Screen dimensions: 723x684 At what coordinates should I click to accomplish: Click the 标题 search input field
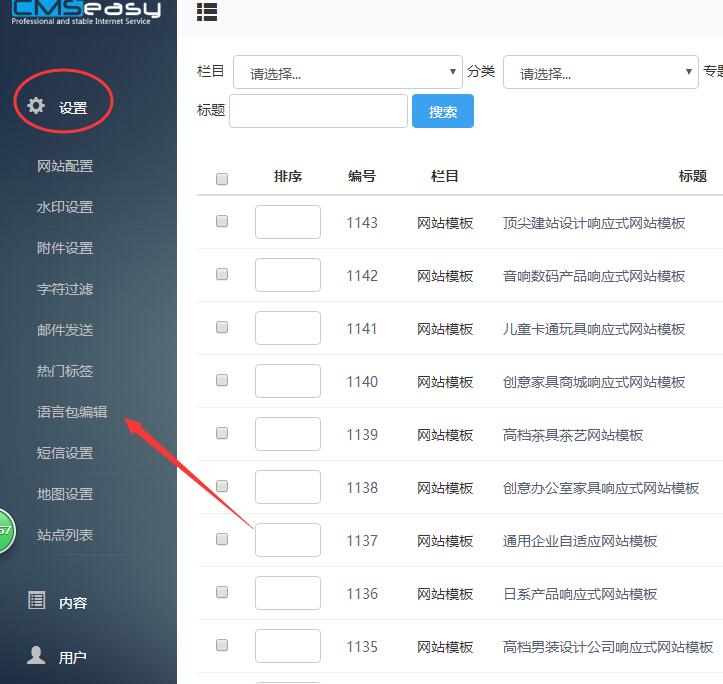318,111
